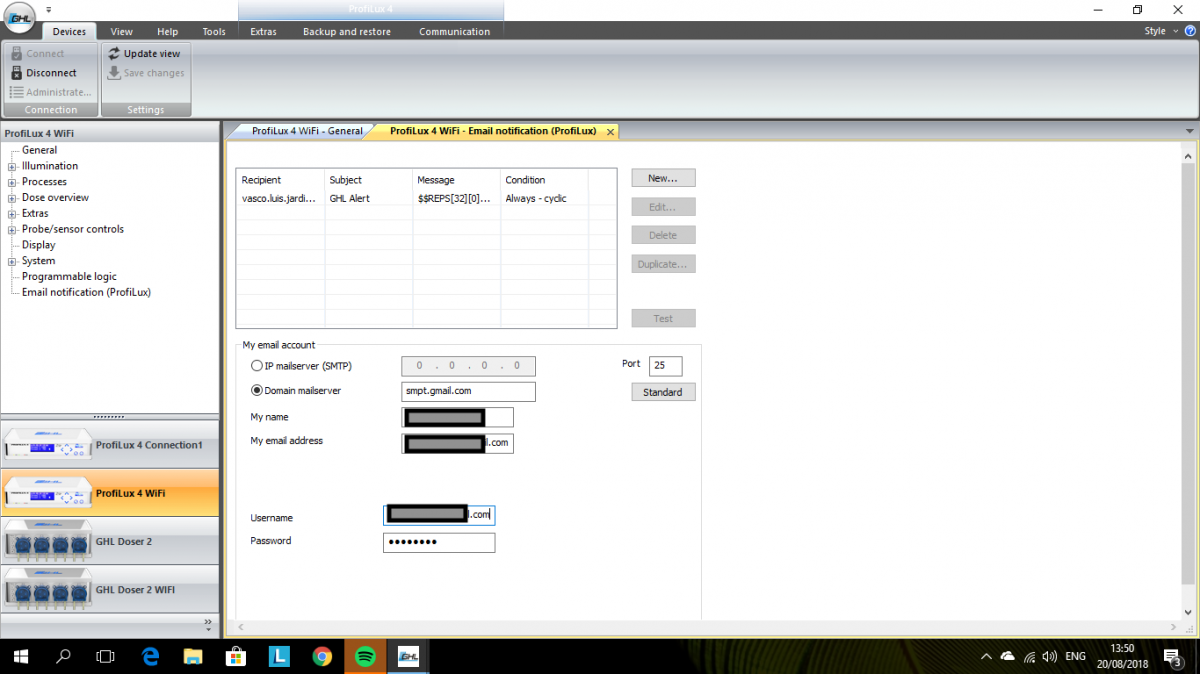1200x674 pixels.
Task: Click the OneDrive cloud tray icon
Action: [1007, 656]
